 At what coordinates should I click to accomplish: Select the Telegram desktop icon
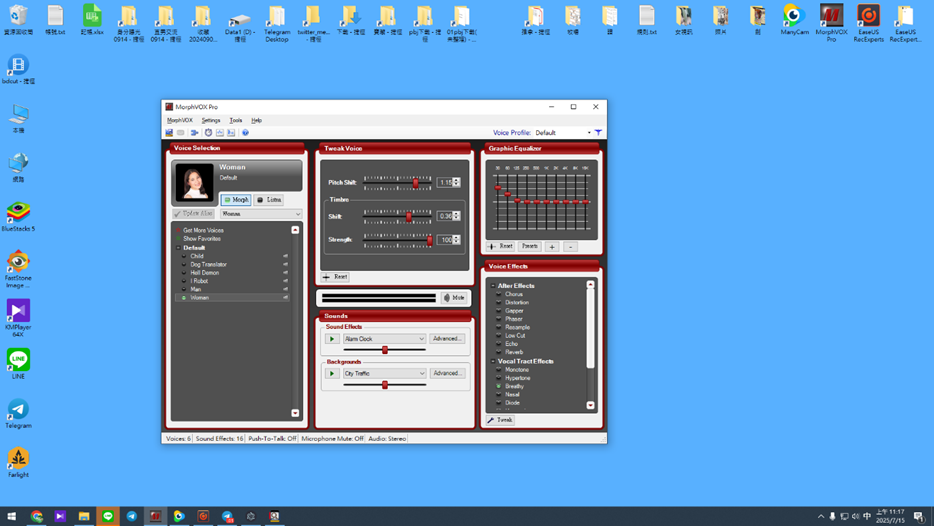pyautogui.click(x=18, y=413)
